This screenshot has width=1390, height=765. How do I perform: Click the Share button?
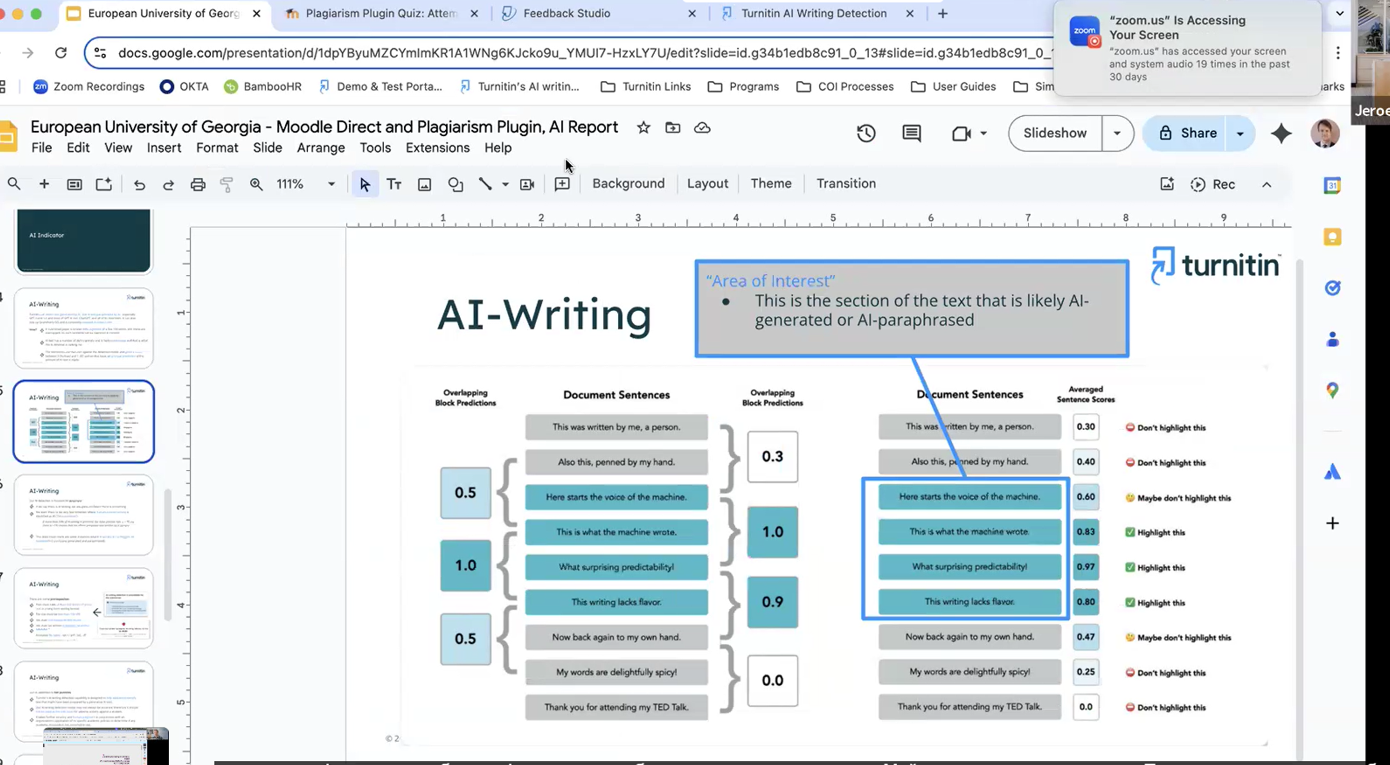(1186, 133)
